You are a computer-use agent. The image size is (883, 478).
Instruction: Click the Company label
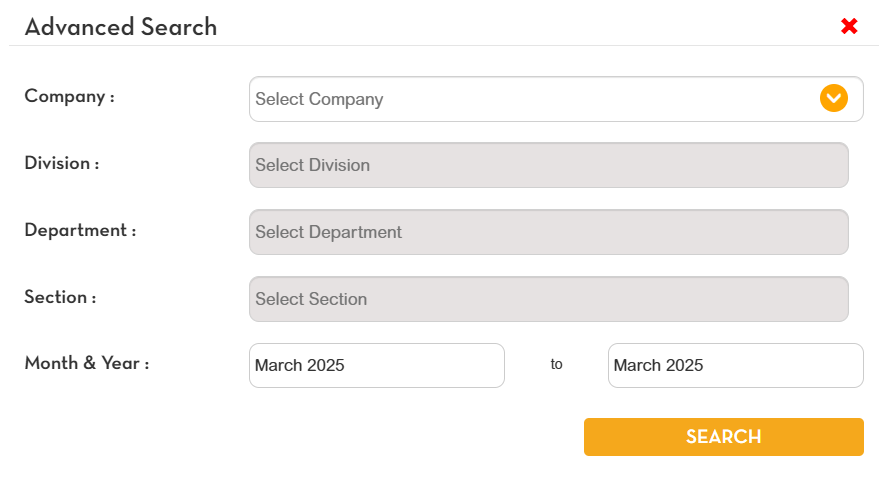69,97
